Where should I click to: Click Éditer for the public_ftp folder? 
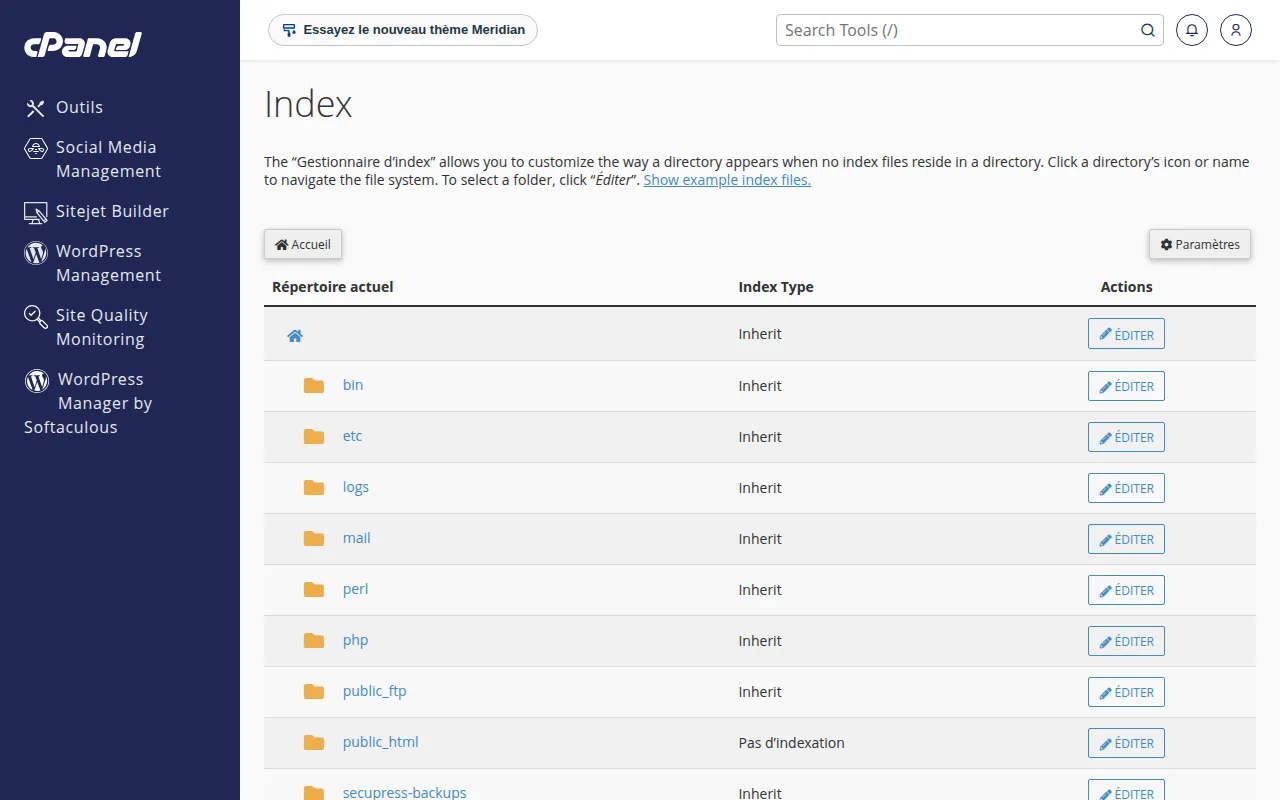coord(1126,692)
